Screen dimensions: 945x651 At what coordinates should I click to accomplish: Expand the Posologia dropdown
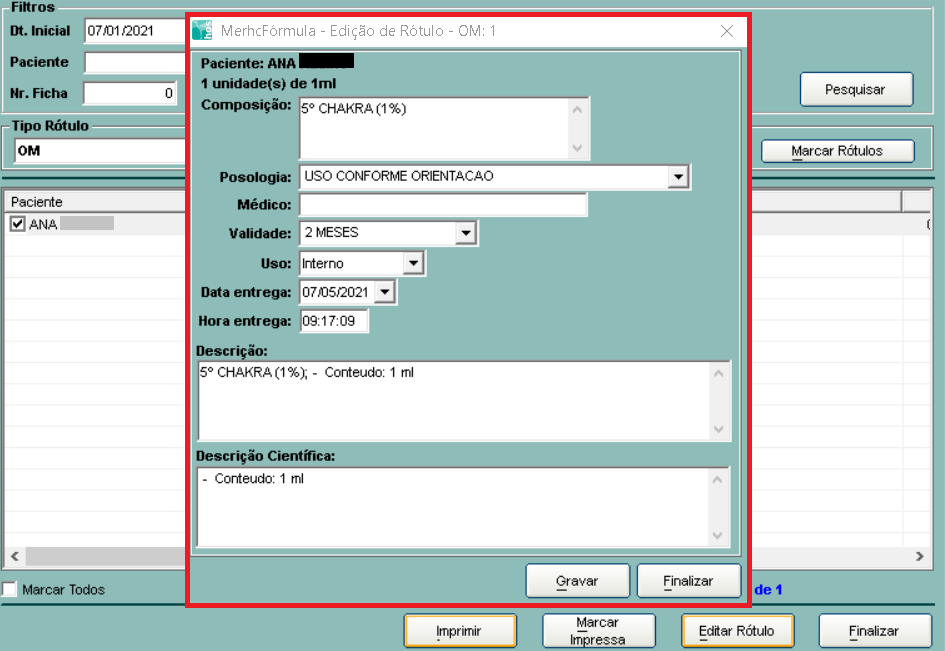[679, 177]
